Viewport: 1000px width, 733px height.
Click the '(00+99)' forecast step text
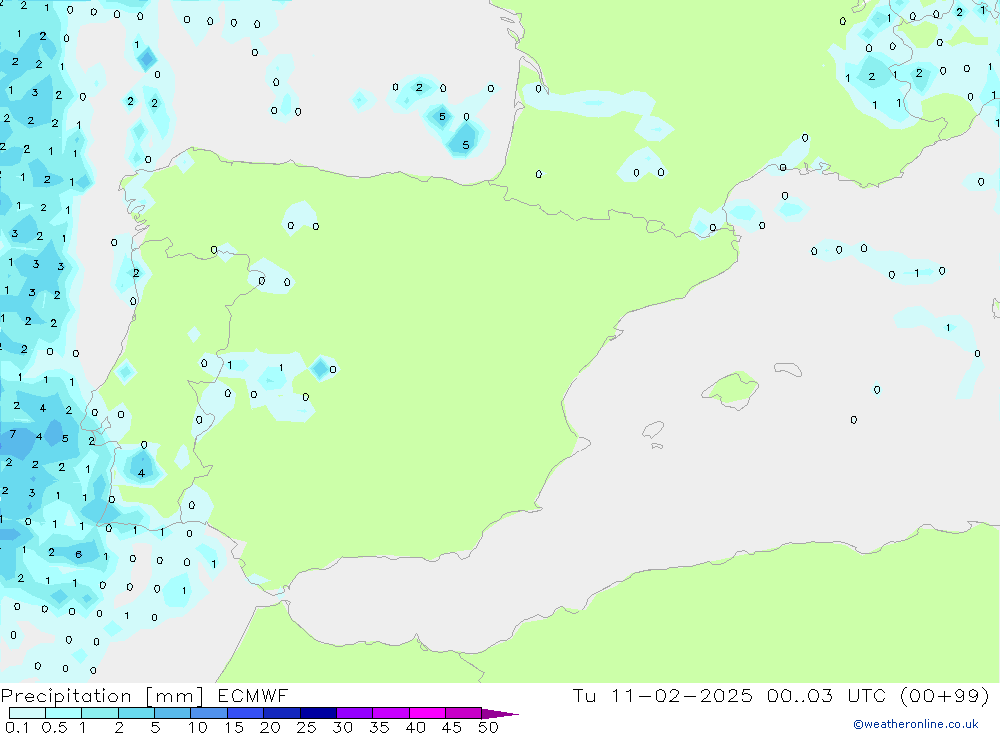945,695
